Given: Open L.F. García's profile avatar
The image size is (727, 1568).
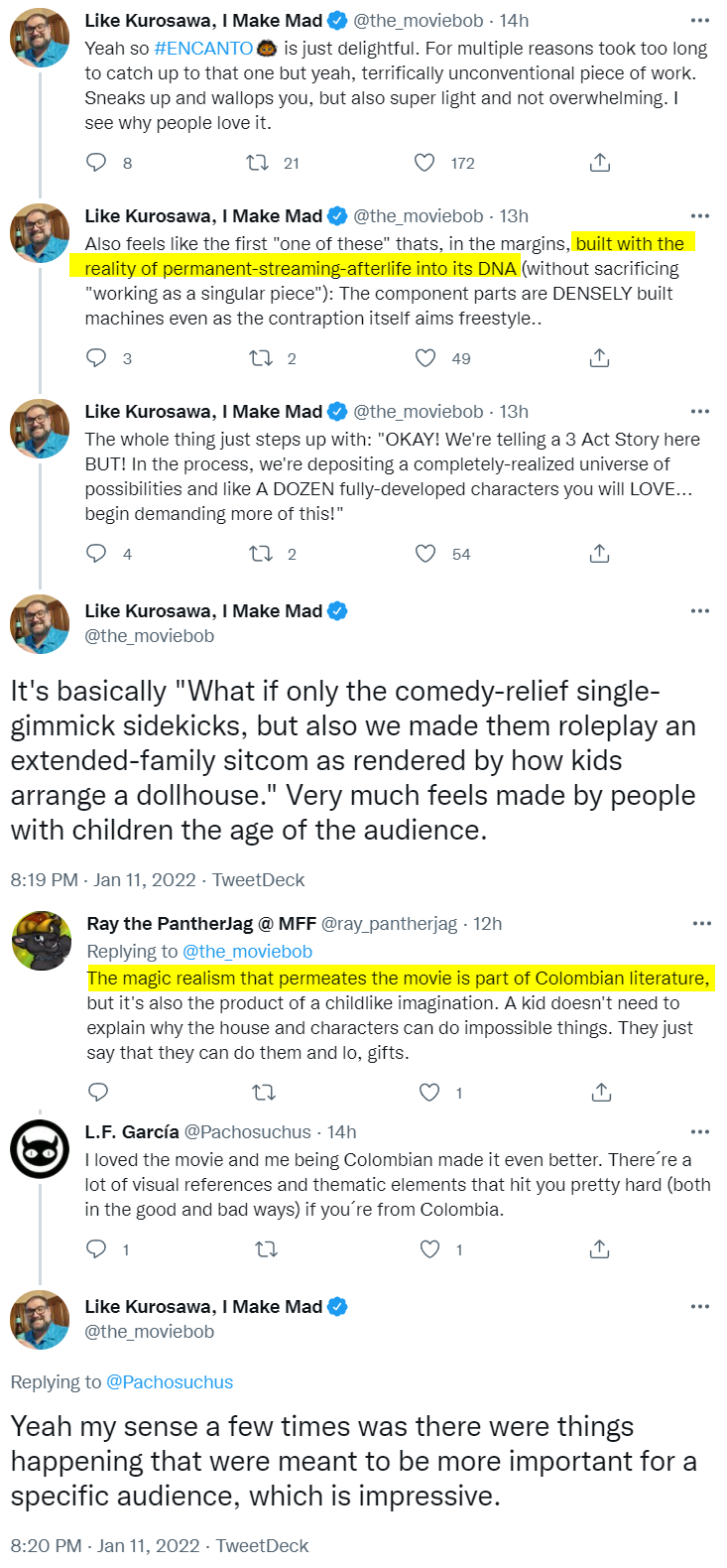Looking at the screenshot, I should click(x=40, y=1150).
